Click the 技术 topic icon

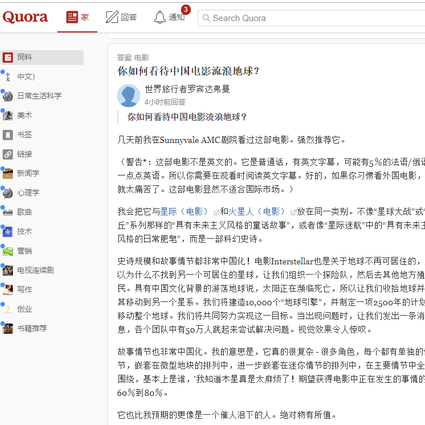(x=8, y=231)
